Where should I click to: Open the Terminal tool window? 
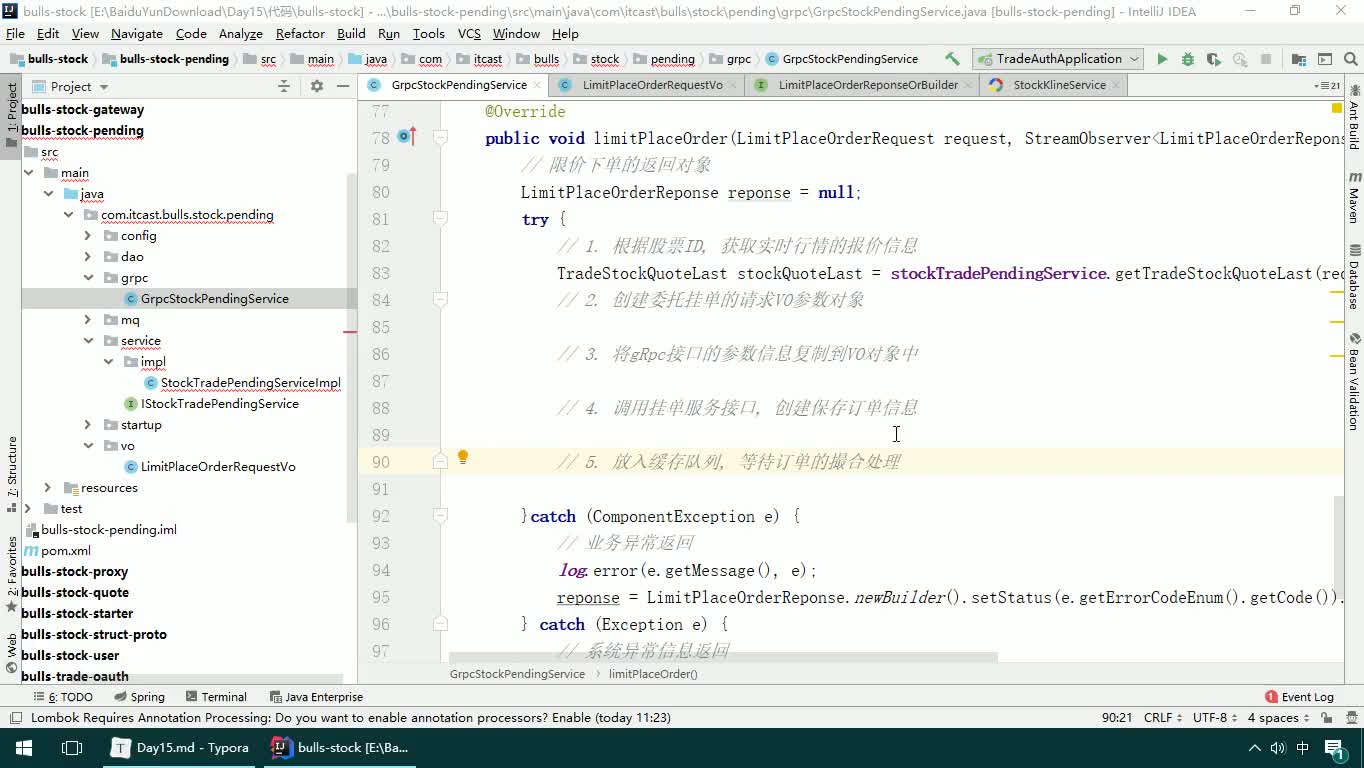coord(215,697)
